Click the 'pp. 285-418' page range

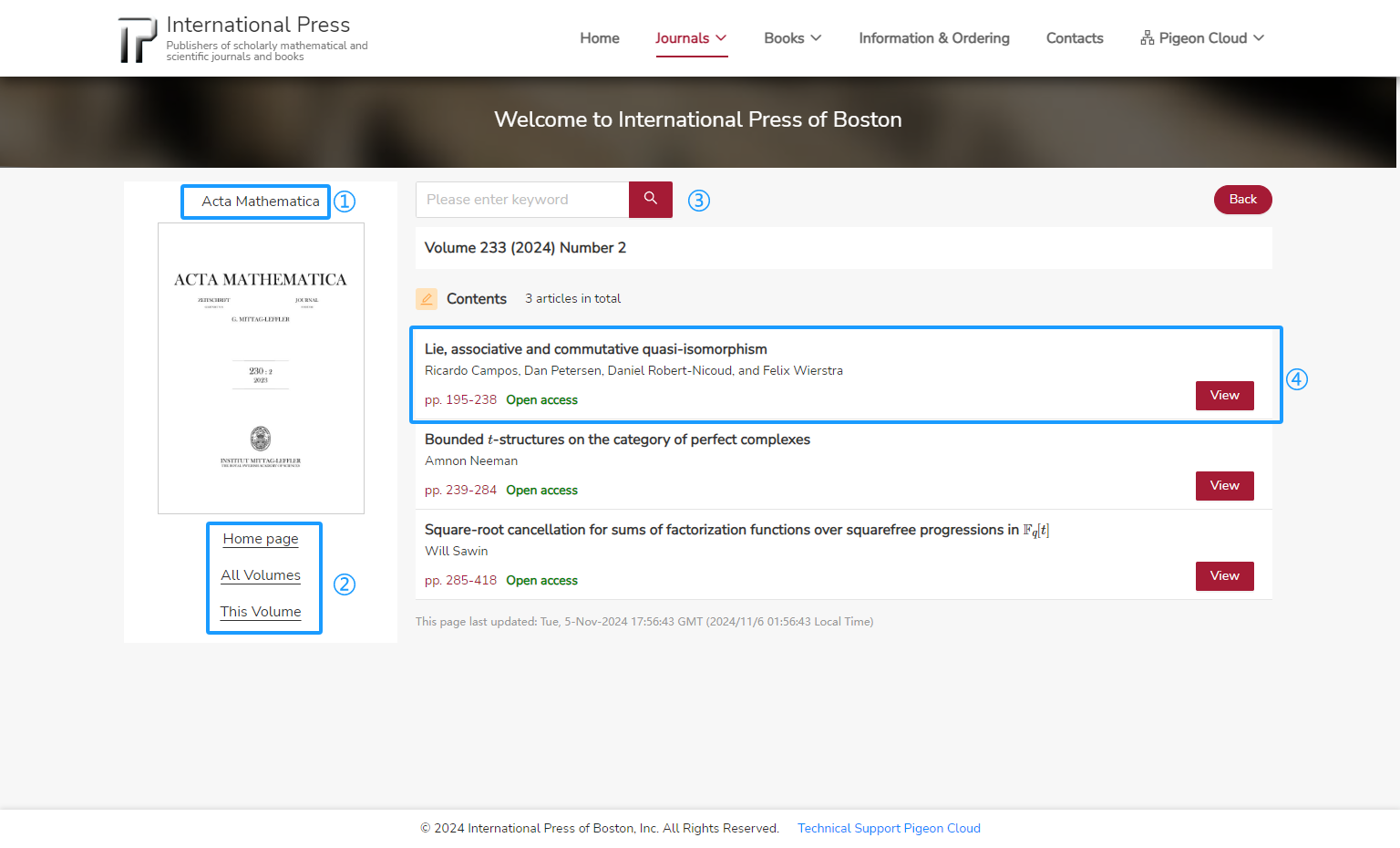coord(460,581)
